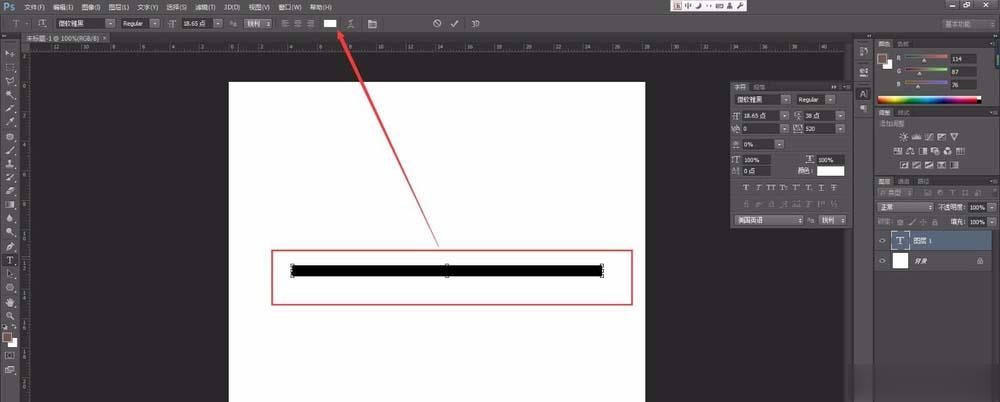This screenshot has height=402, width=1000.
Task: Add a Levels adjustment
Action: (x=916, y=137)
